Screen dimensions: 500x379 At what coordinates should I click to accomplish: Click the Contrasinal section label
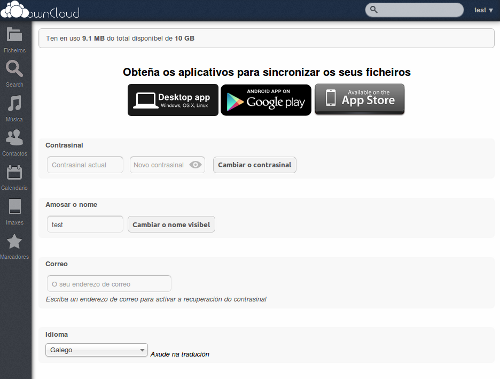64,145
